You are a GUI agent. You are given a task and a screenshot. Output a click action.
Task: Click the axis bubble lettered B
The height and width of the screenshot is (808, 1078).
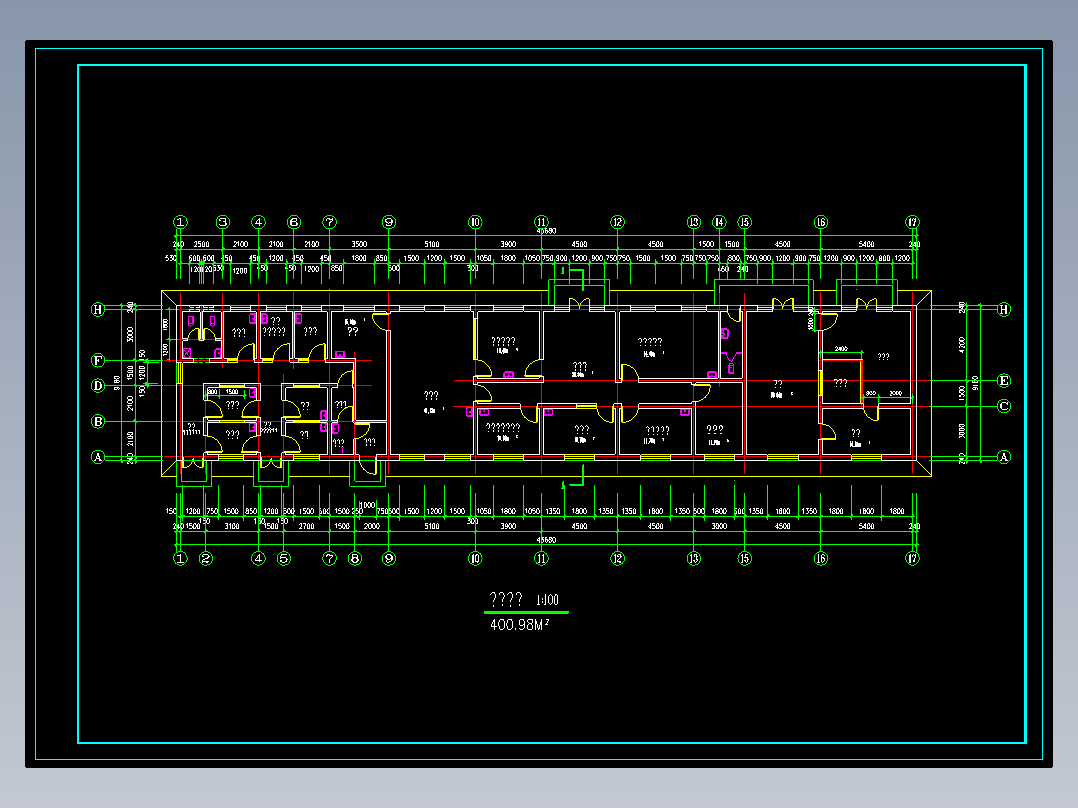click(98, 422)
